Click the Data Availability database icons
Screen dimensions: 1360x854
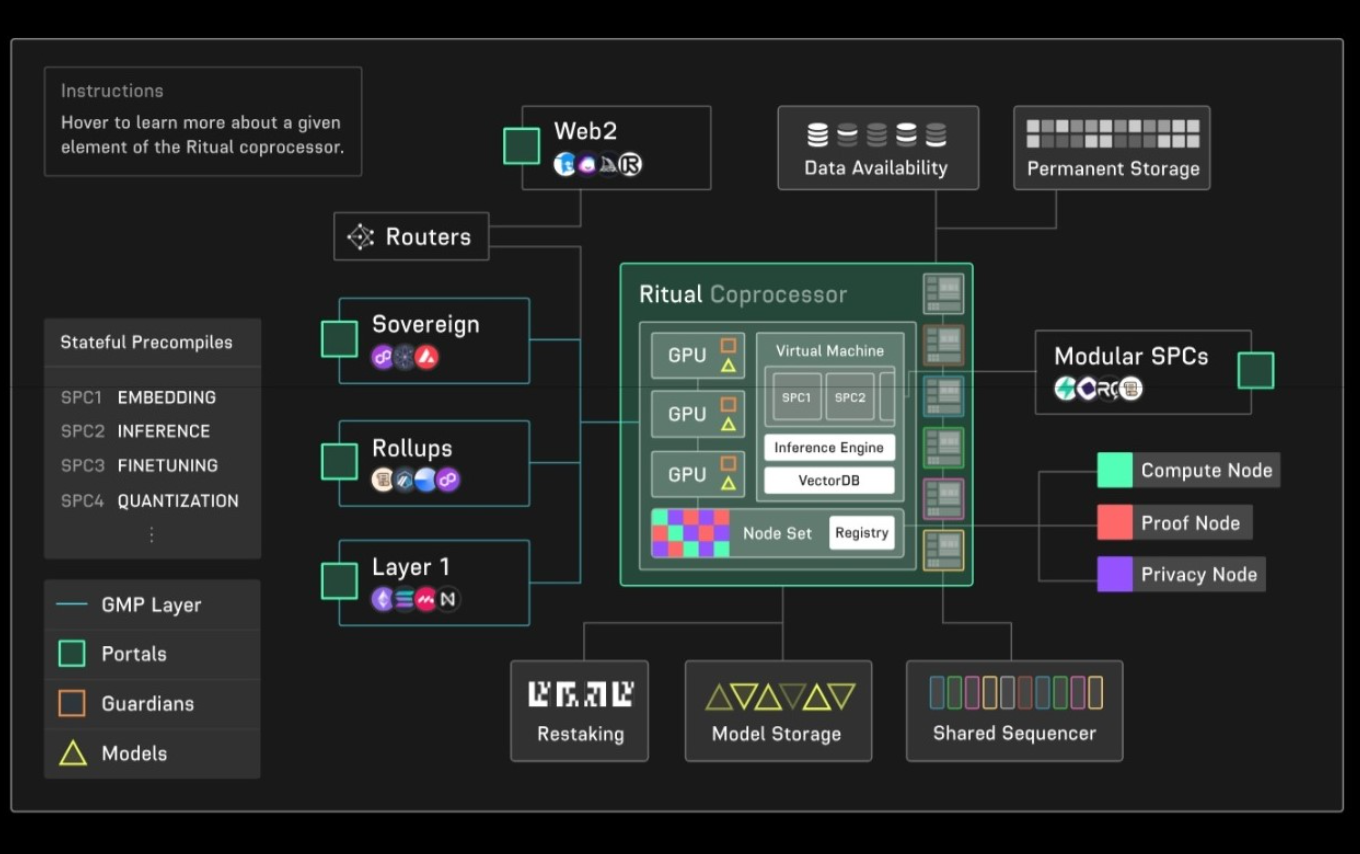pos(877,135)
